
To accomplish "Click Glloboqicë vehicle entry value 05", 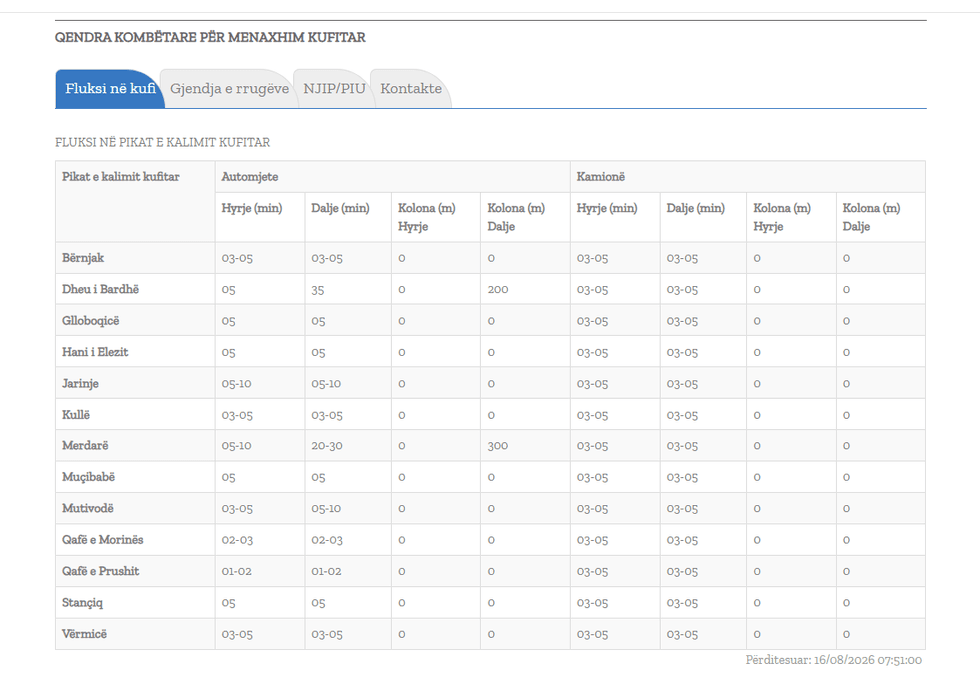I will point(228,321).
